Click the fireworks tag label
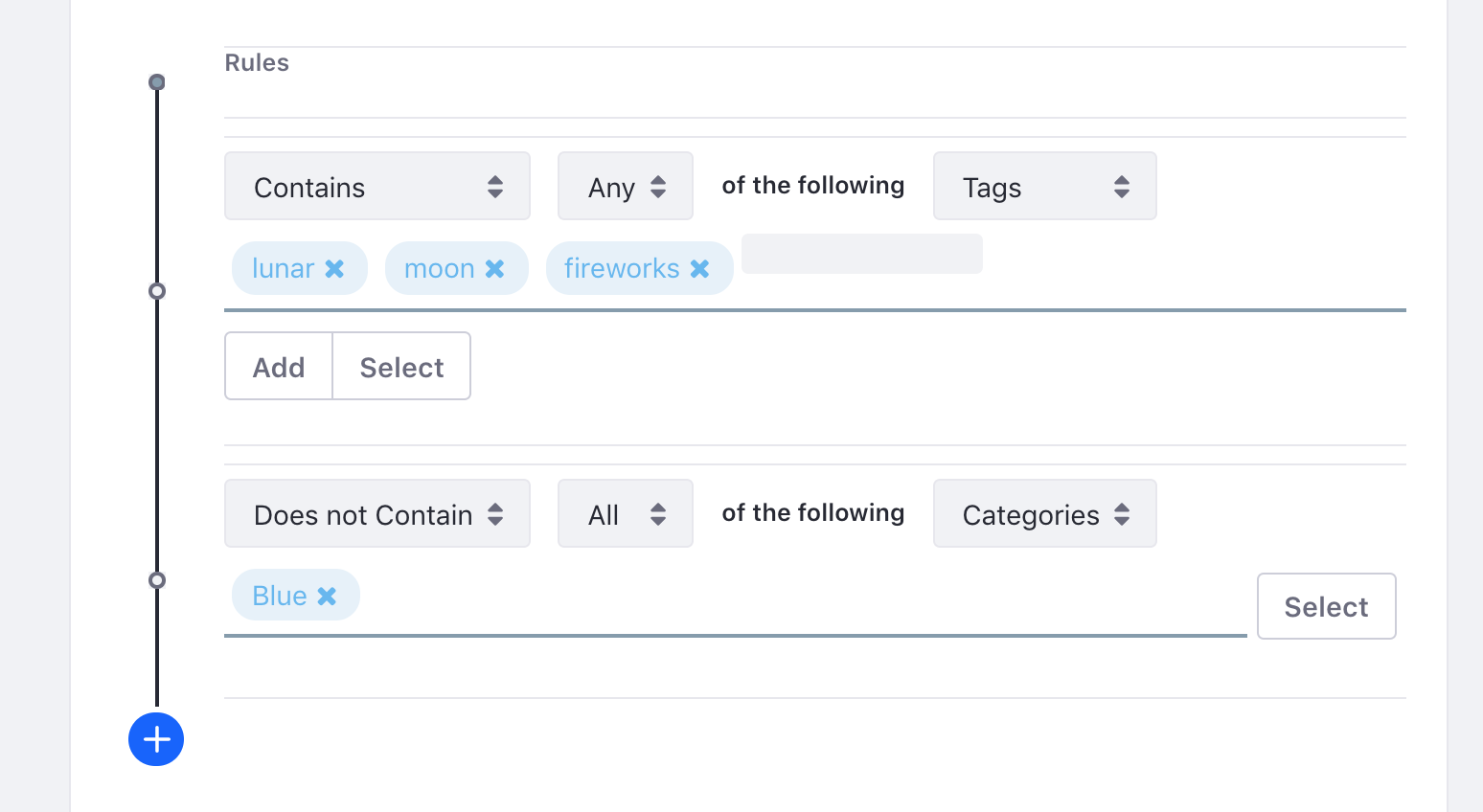1483x812 pixels. pyautogui.click(x=622, y=269)
